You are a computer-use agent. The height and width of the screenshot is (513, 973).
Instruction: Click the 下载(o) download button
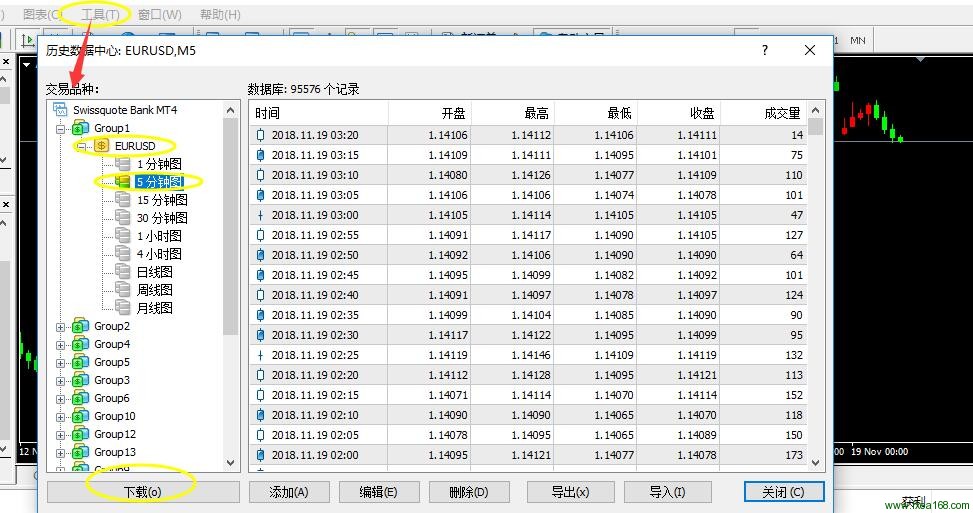coord(143,492)
